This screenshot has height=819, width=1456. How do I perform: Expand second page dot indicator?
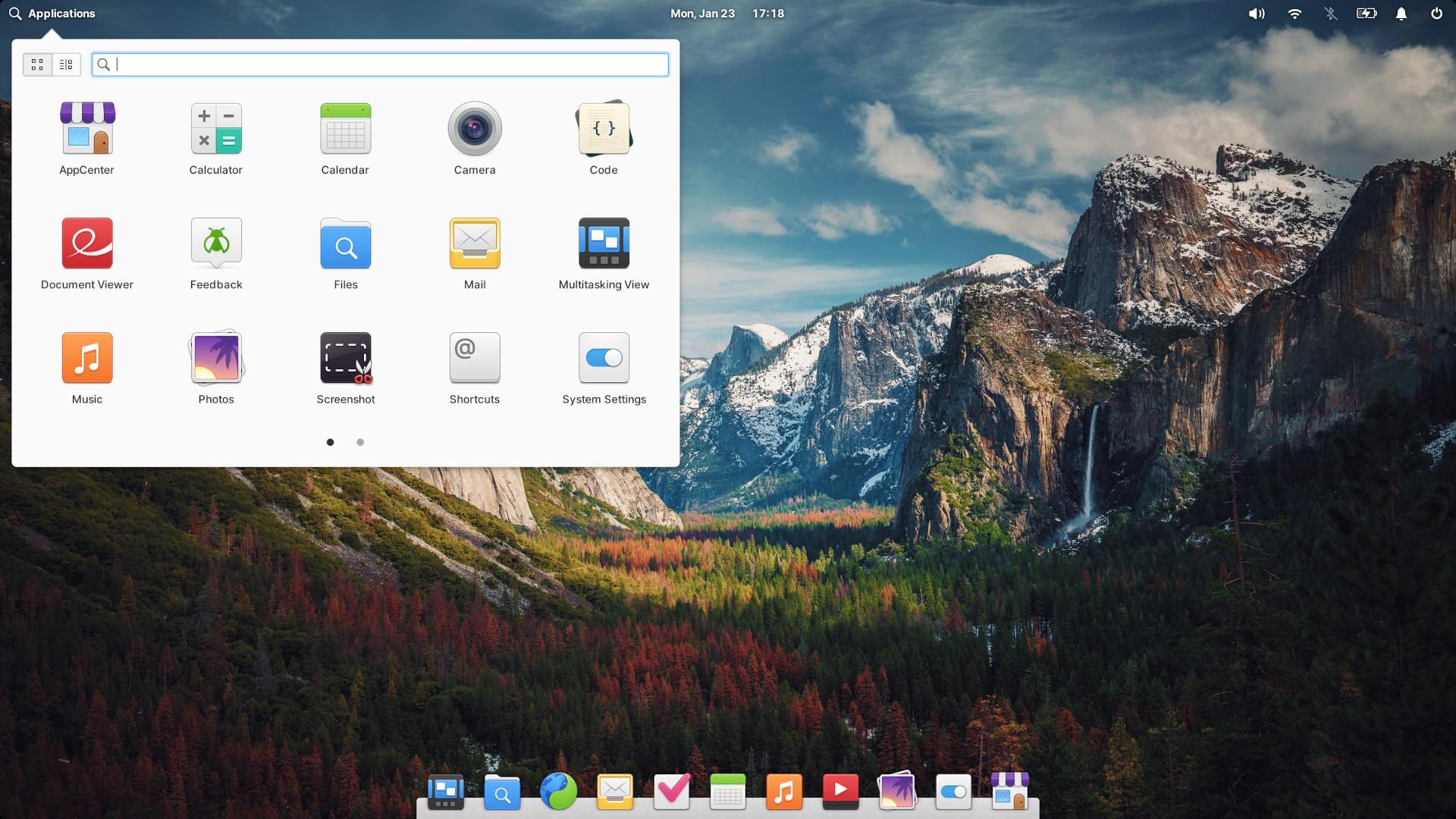(359, 441)
